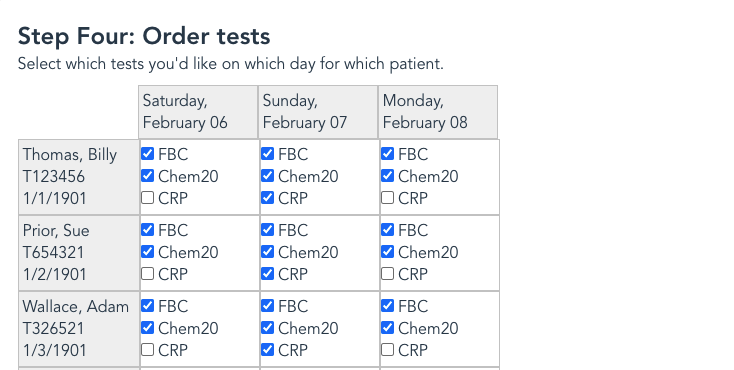The height and width of the screenshot is (370, 734).
Task: Uncheck Chem20 for Billy Thomas on Sunday
Action: click(x=267, y=176)
